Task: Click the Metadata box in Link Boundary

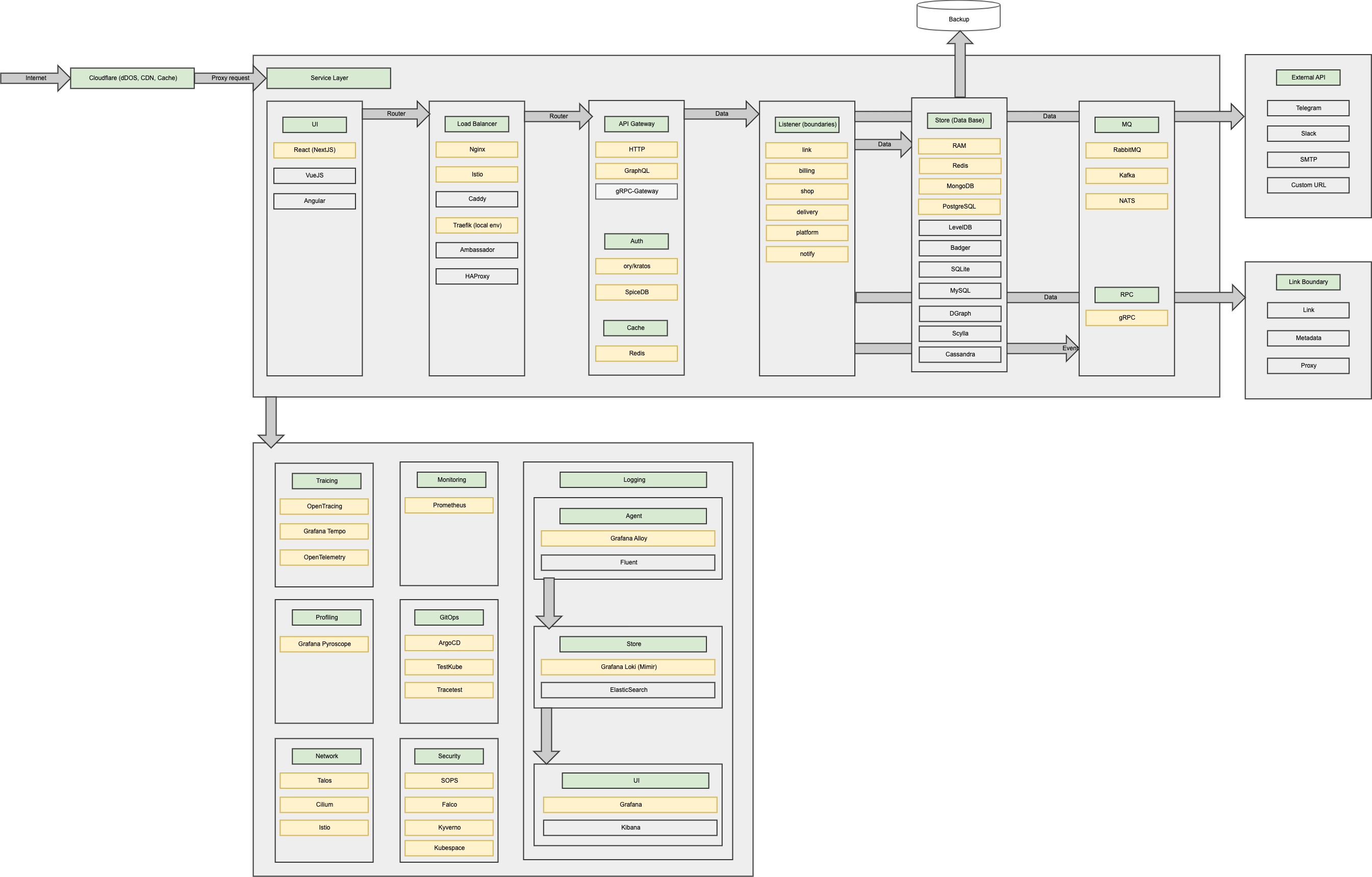Action: click(x=1308, y=338)
